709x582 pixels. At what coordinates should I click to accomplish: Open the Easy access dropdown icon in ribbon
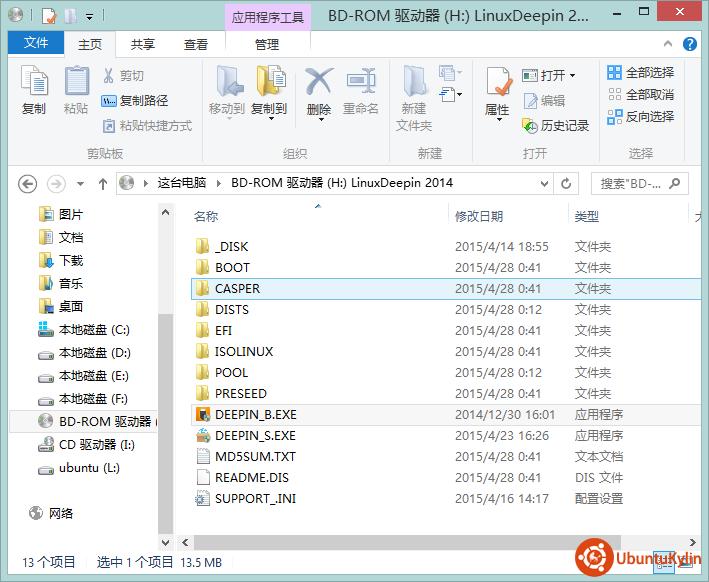click(x=450, y=94)
